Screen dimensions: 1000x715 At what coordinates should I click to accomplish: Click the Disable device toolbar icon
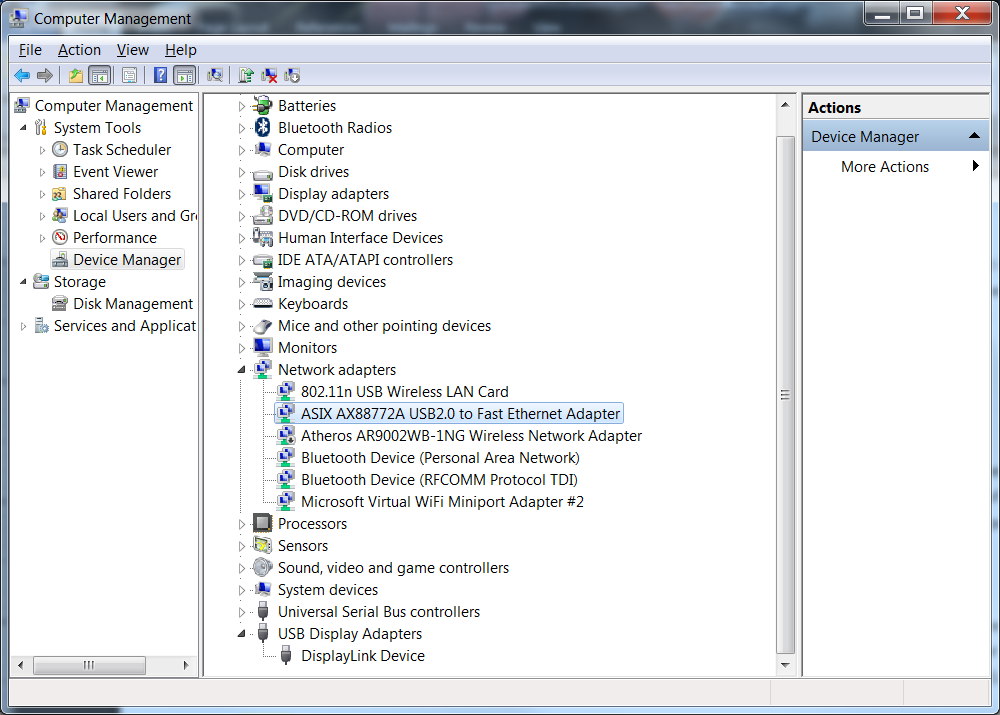(292, 76)
